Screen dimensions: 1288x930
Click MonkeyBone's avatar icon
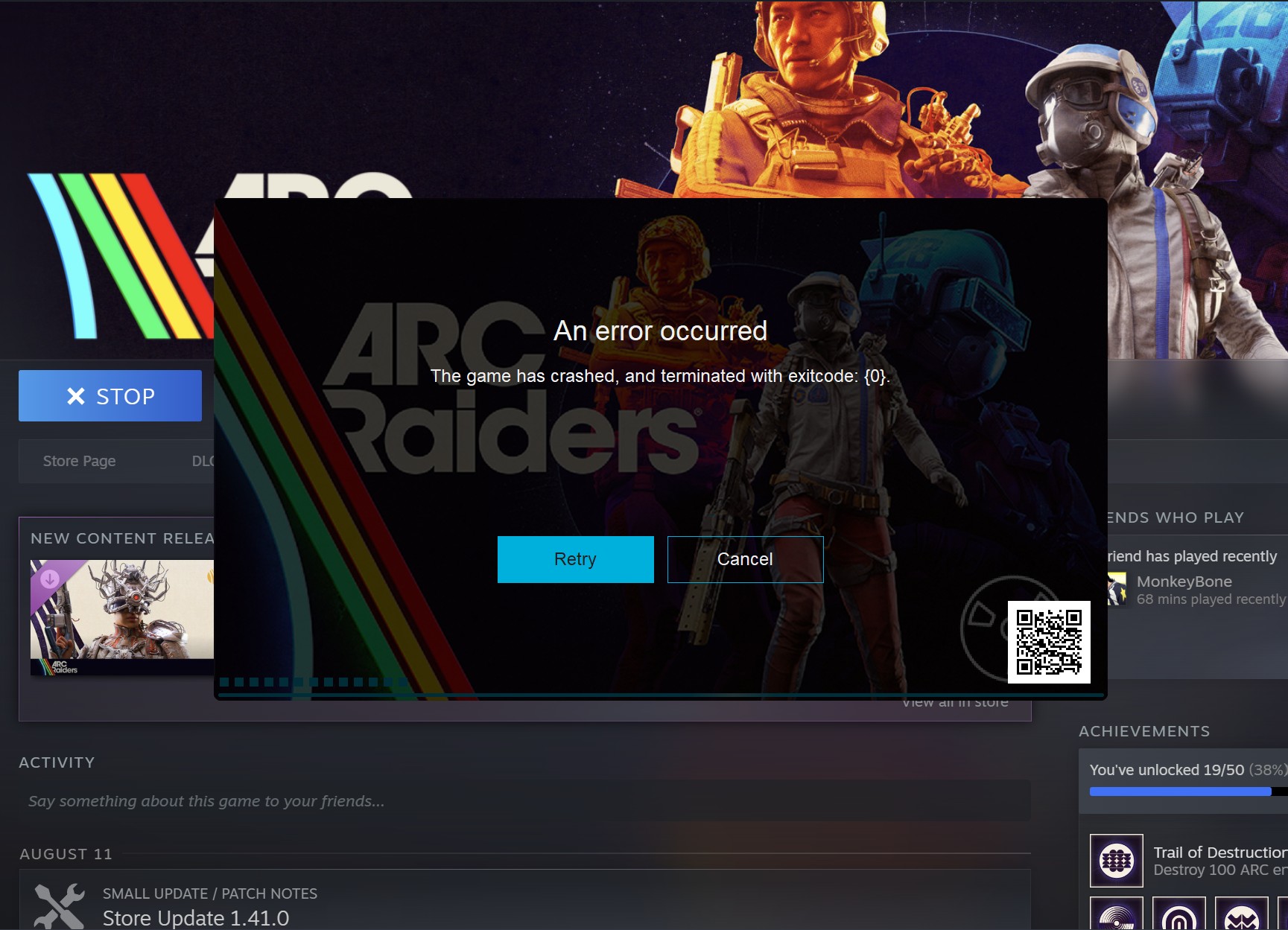[1117, 589]
